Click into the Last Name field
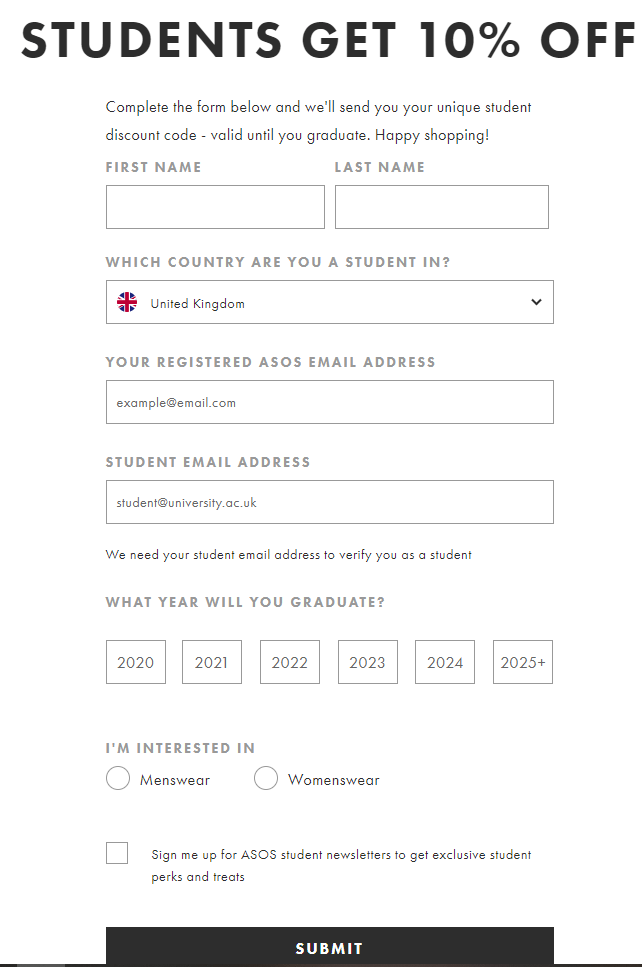This screenshot has width=642, height=967. click(441, 207)
